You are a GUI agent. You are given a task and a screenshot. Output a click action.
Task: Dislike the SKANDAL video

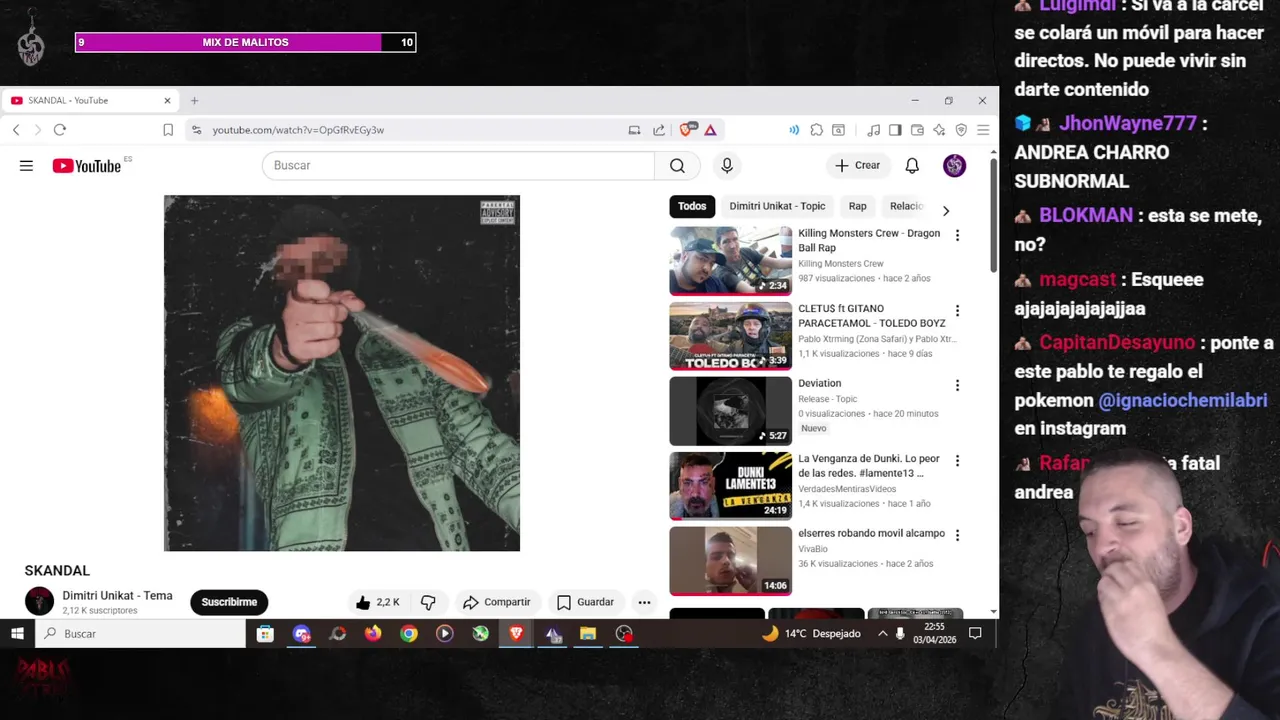click(x=428, y=602)
